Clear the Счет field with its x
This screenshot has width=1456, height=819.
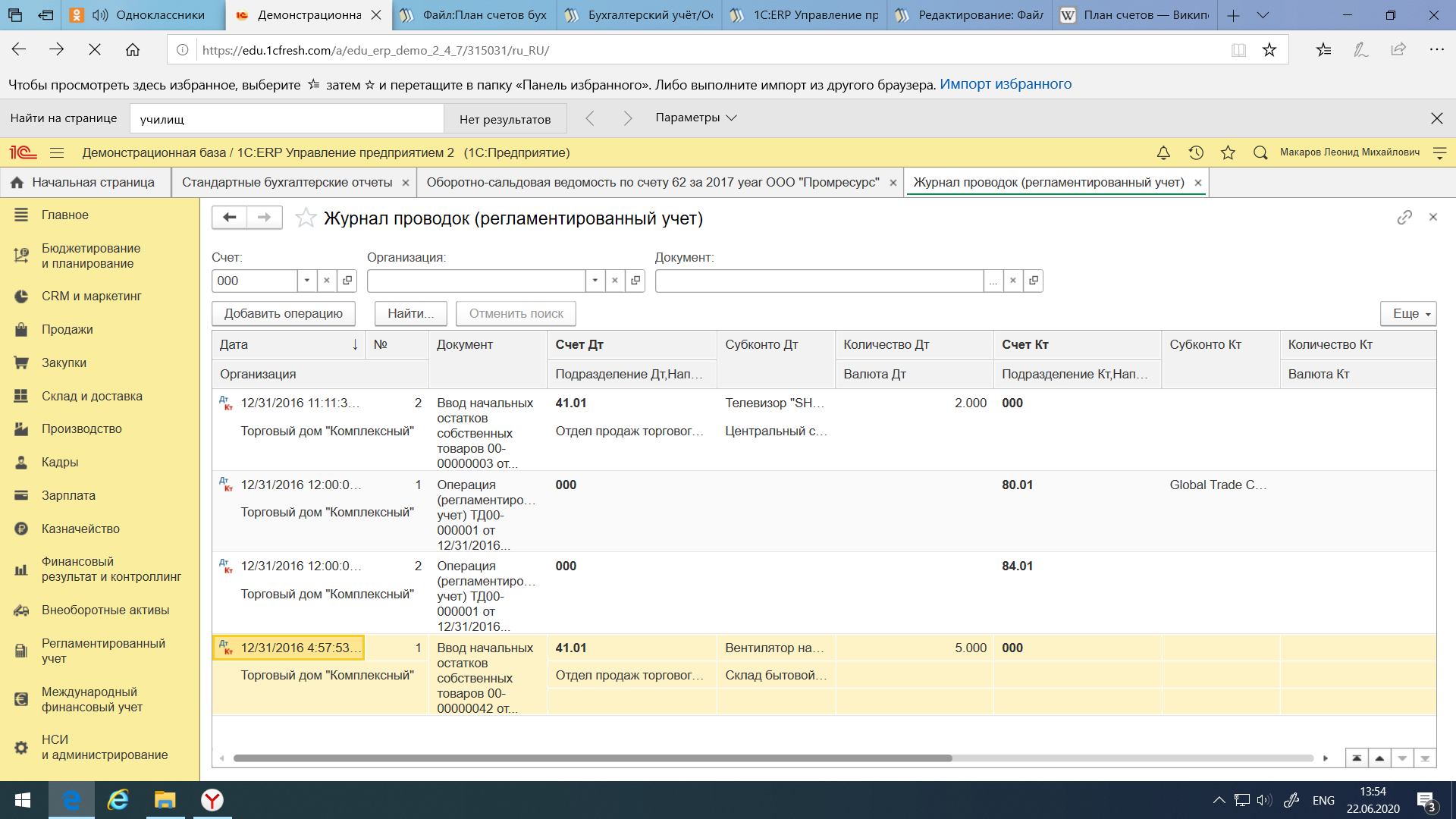coord(327,281)
